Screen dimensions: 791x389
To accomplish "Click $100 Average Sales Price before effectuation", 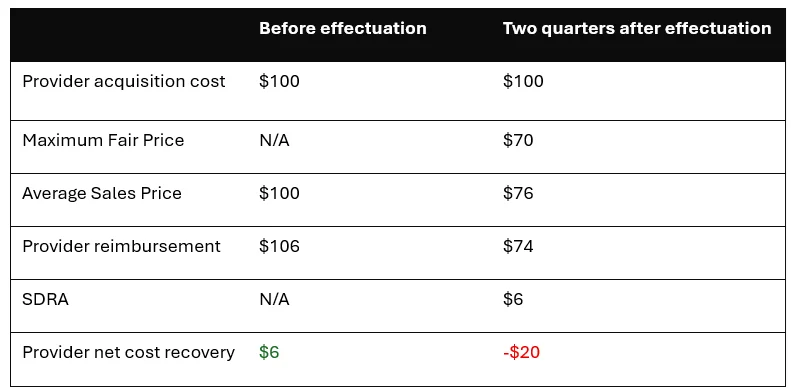I will (279, 193).
